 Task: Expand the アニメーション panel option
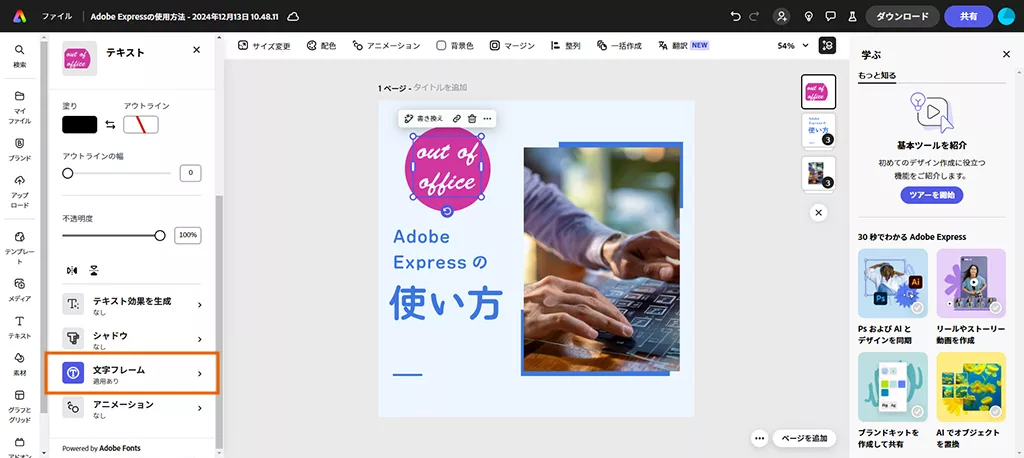click(132, 408)
